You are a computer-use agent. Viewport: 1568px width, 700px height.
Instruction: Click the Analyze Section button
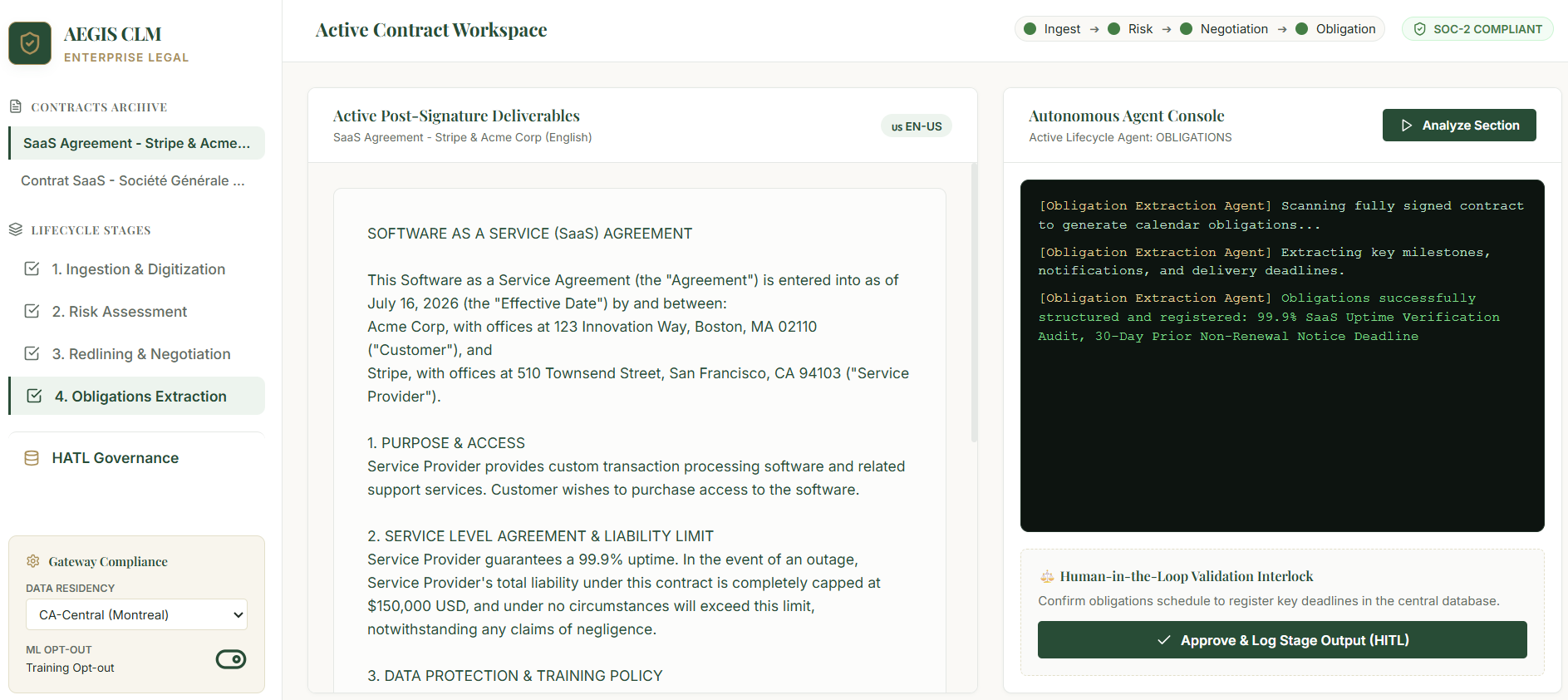(x=1459, y=126)
